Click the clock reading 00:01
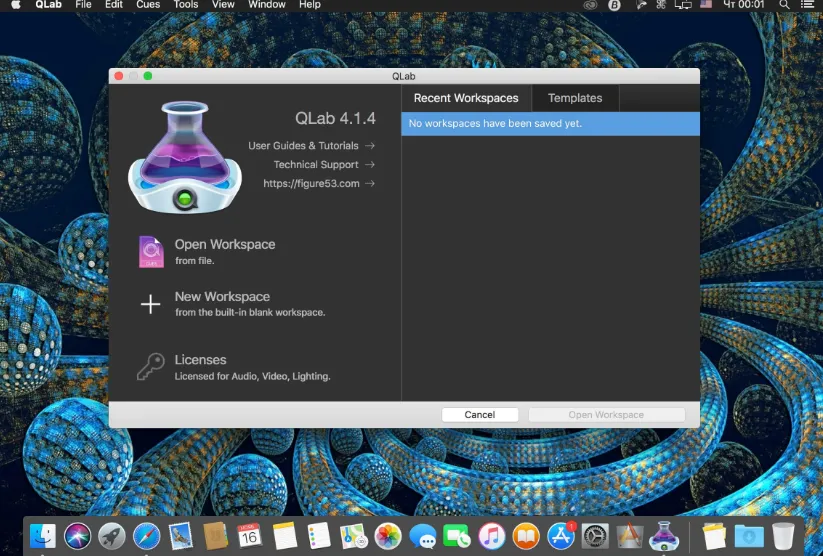This screenshot has width=823, height=556. coord(744,5)
